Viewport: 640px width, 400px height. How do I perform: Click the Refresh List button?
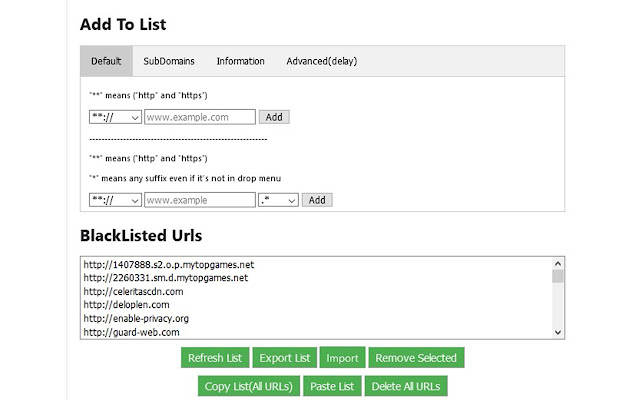pyautogui.click(x=215, y=358)
